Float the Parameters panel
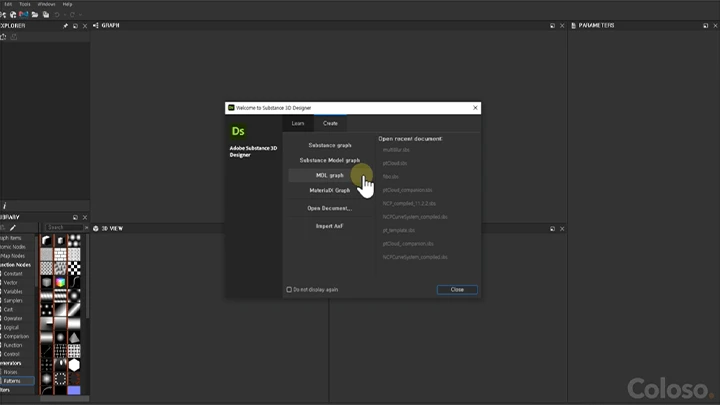 pos(706,26)
